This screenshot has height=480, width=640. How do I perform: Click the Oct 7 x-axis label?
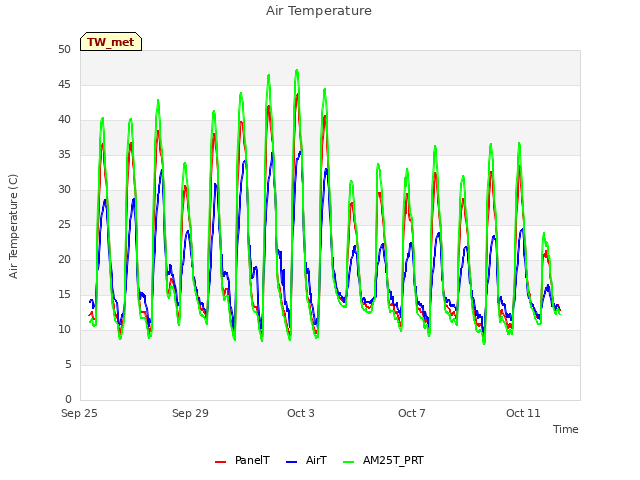(412, 413)
